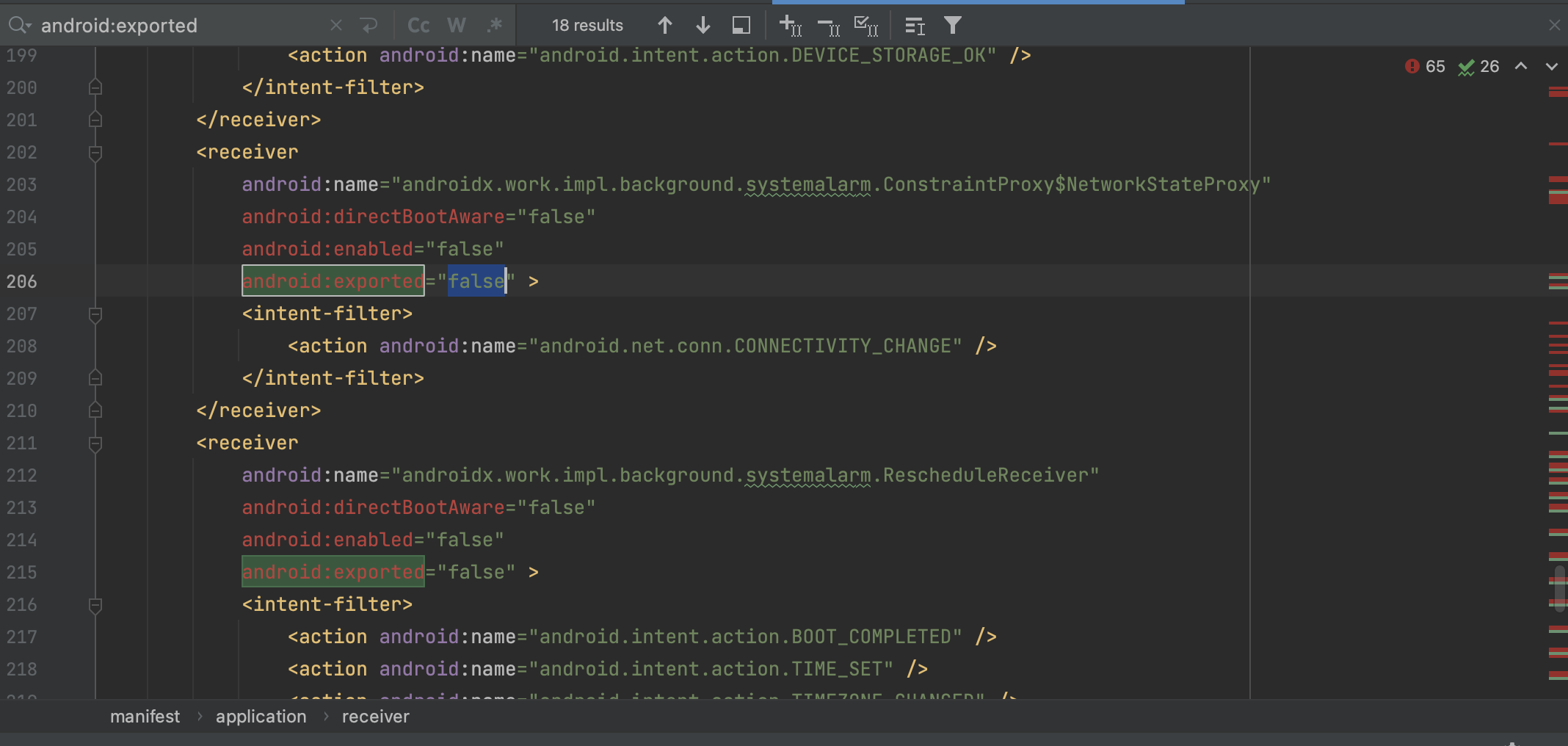Click line number 215 in gutter
The width and height of the screenshot is (1568, 746).
coord(21,572)
